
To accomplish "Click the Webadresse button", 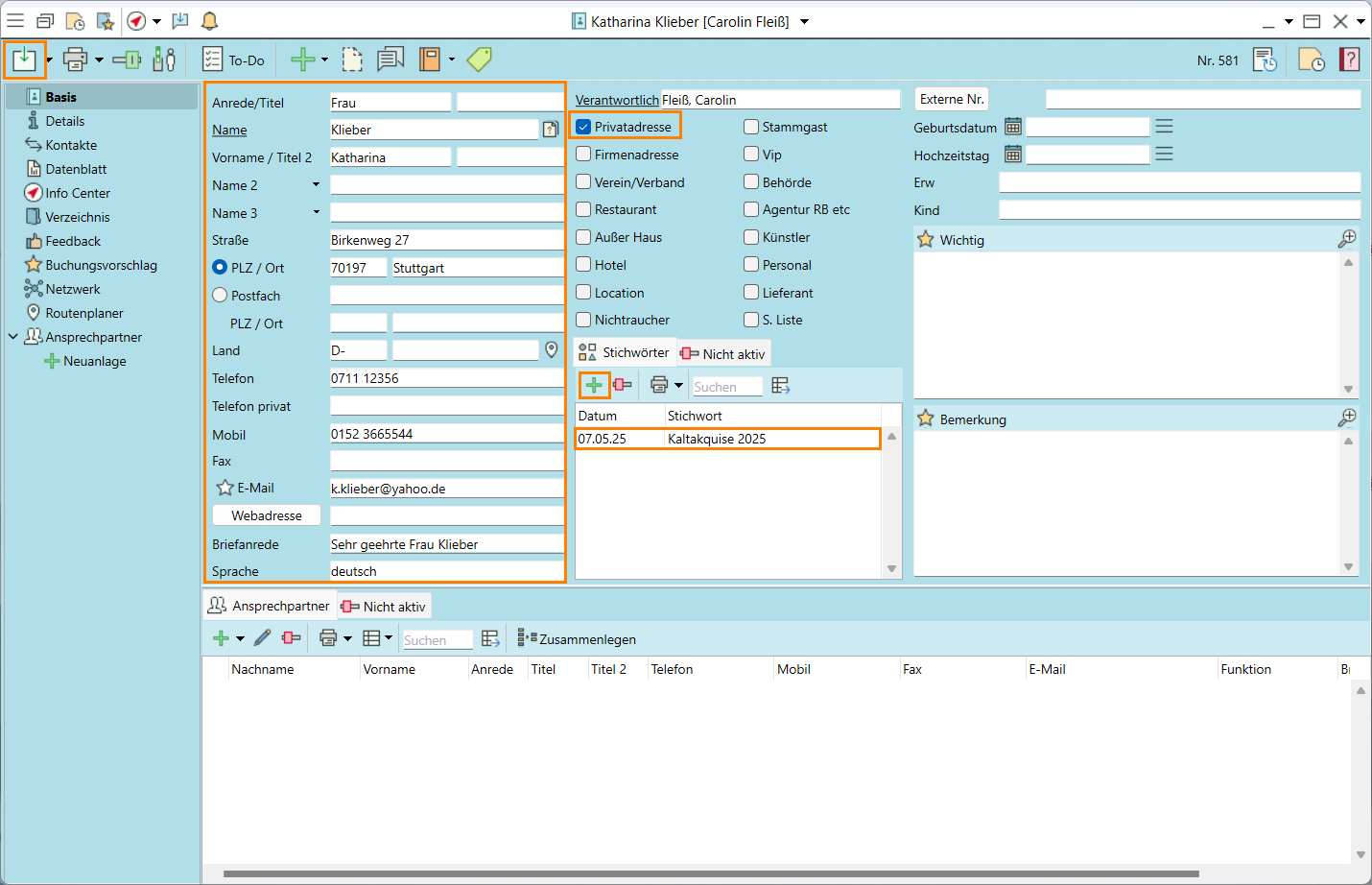I will tap(266, 515).
